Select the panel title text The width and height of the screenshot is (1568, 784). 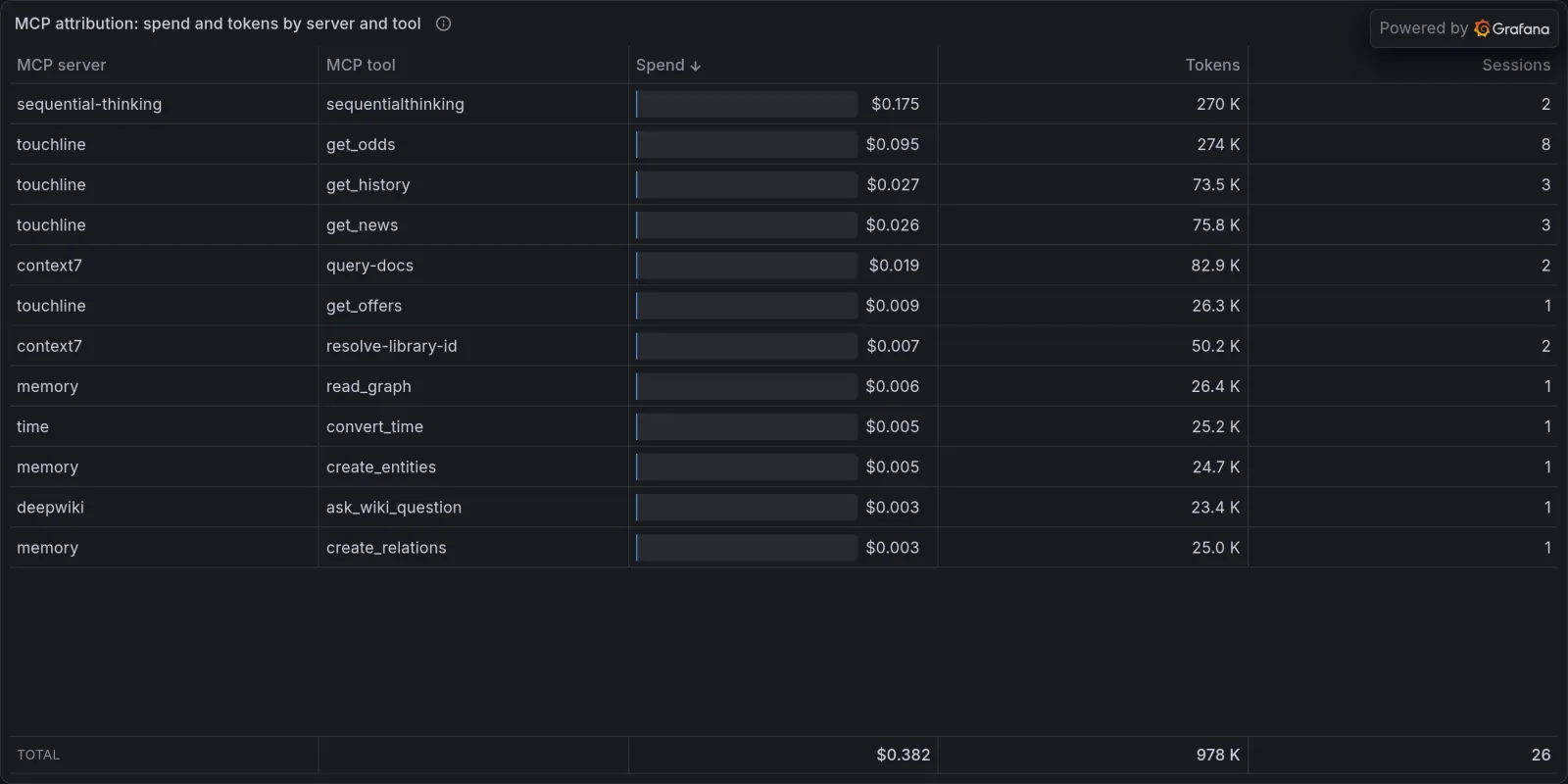tap(218, 24)
